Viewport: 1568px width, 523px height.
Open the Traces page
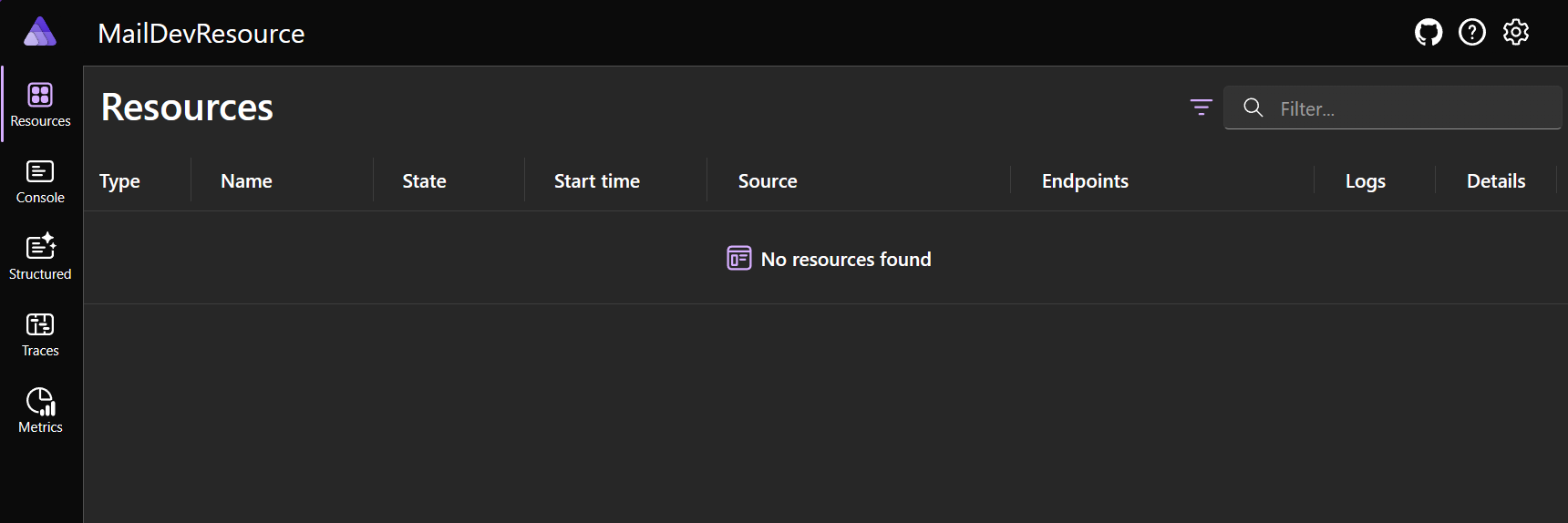pyautogui.click(x=40, y=334)
